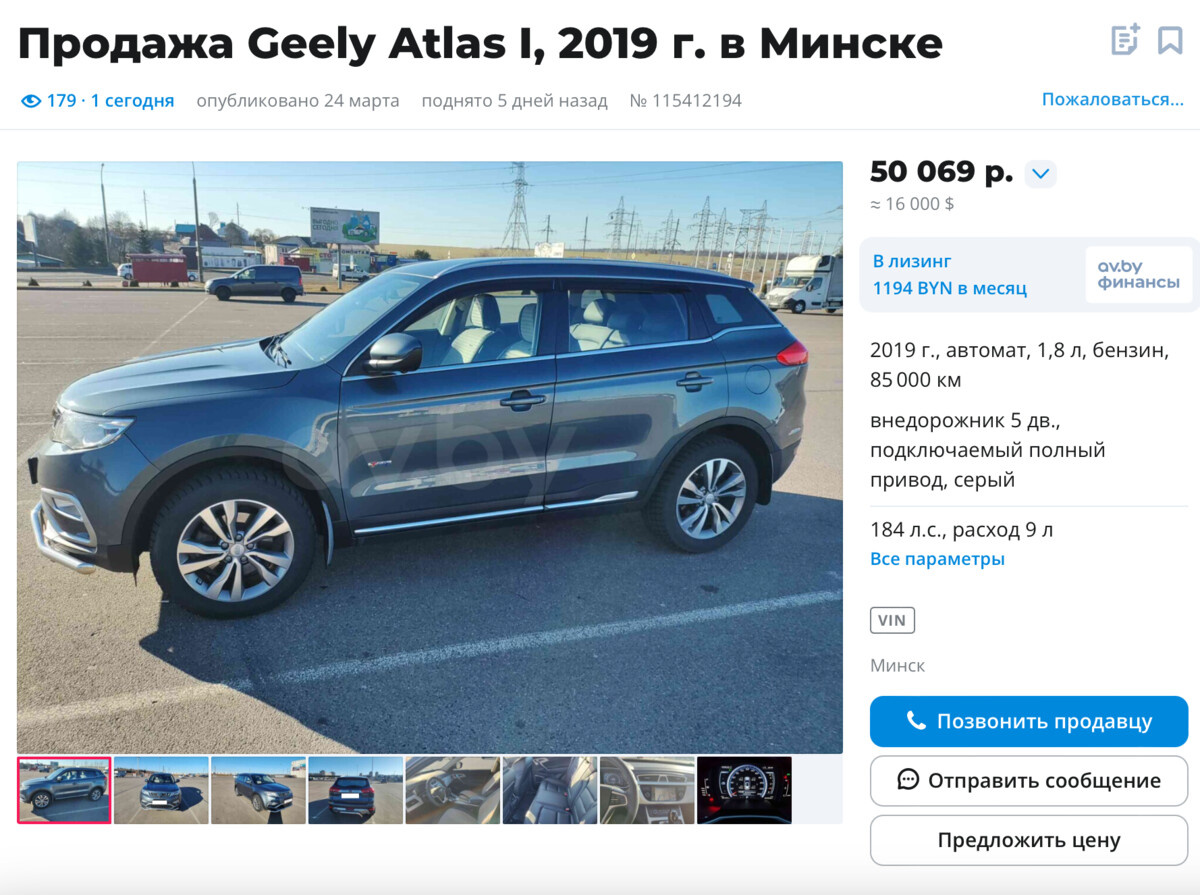Open the av.by финансы logo

pyautogui.click(x=1138, y=275)
